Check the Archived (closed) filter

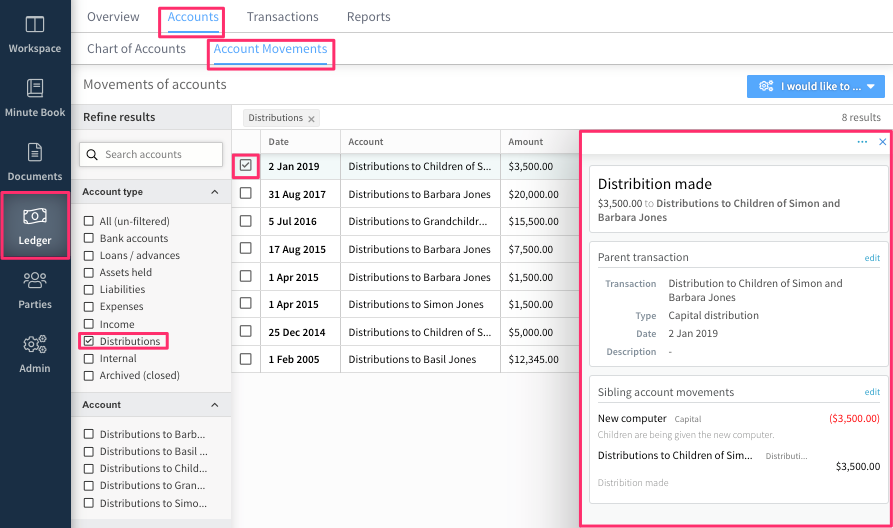[x=88, y=375]
